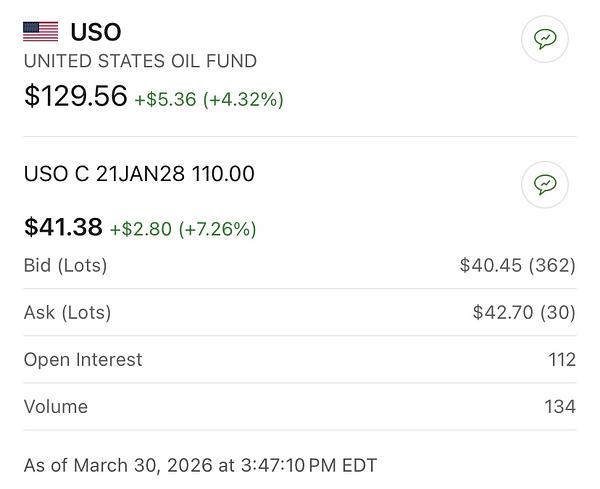Select the USO ticker symbol heading
The image size is (600, 489).
point(96,31)
